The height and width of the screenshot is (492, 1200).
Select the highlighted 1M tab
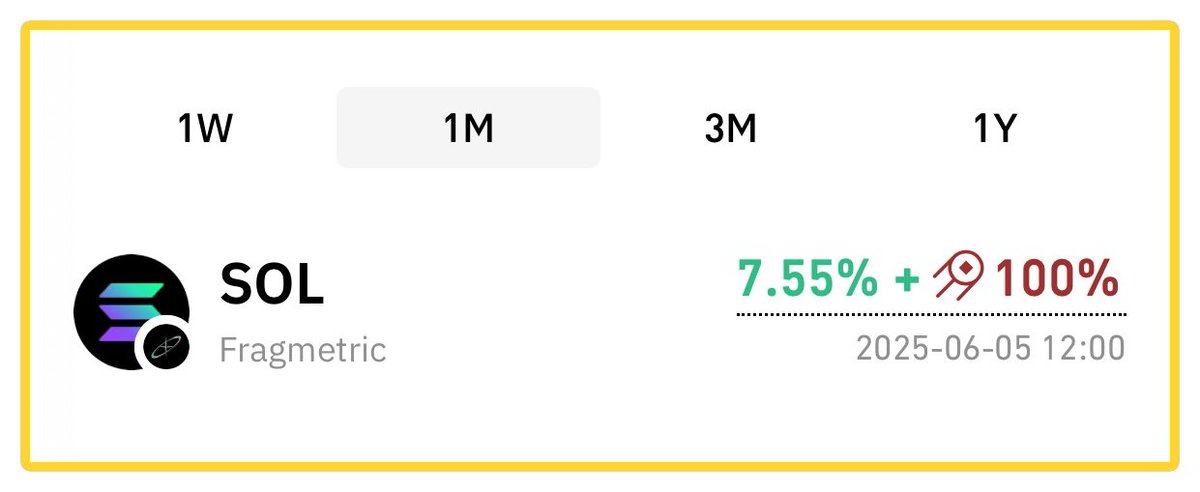468,128
